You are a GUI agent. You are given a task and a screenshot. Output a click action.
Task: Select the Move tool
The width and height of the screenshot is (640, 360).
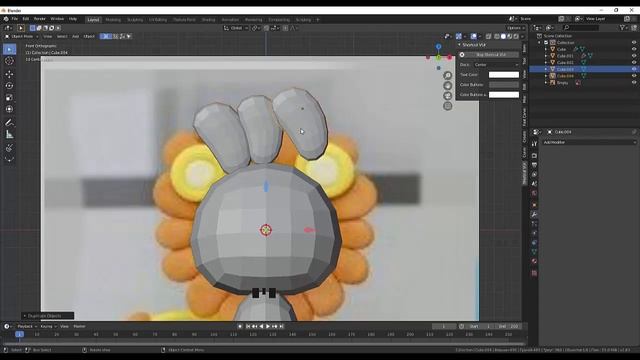pos(9,74)
